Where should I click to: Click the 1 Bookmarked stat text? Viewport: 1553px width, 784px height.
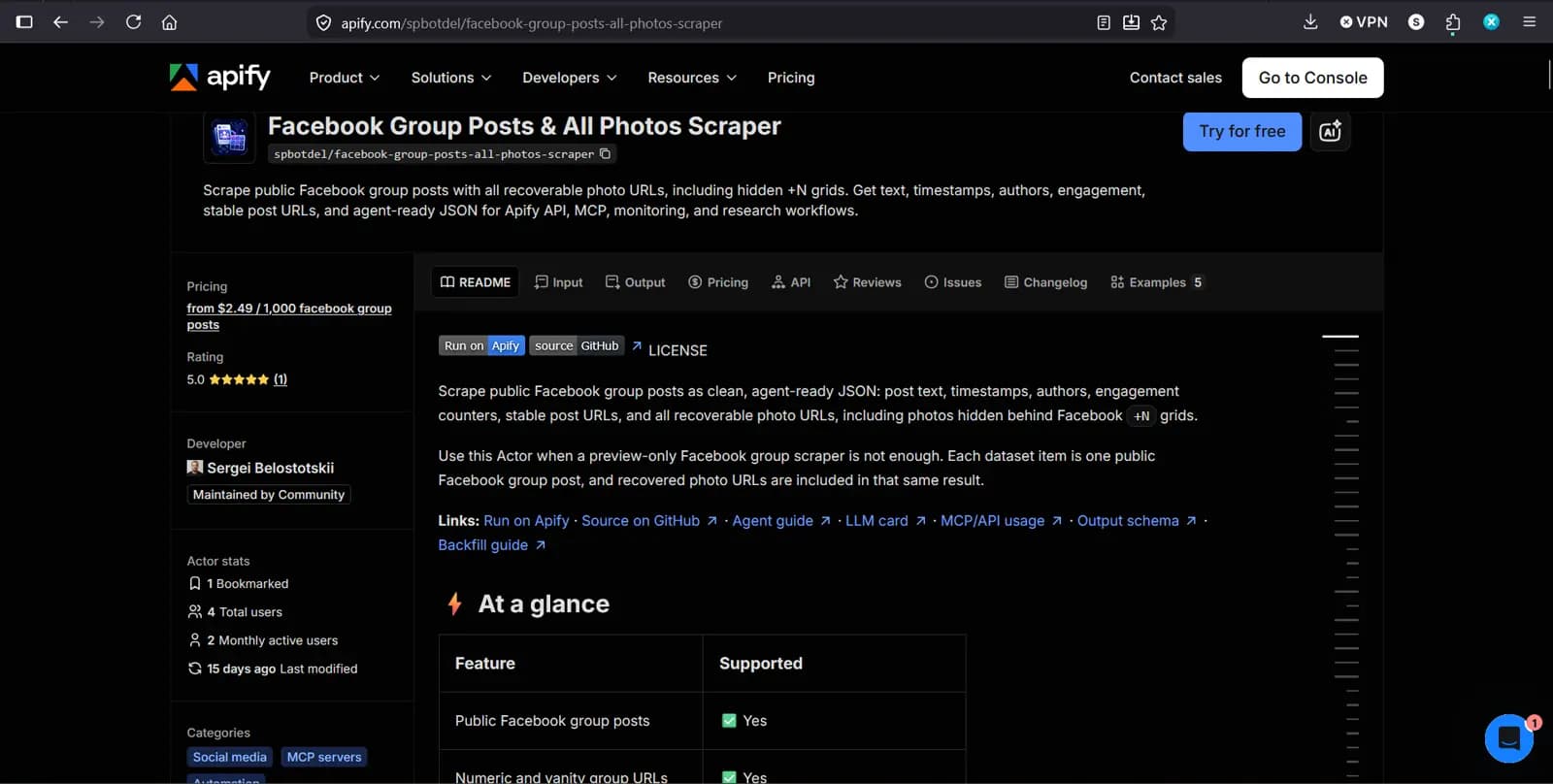pyautogui.click(x=248, y=584)
